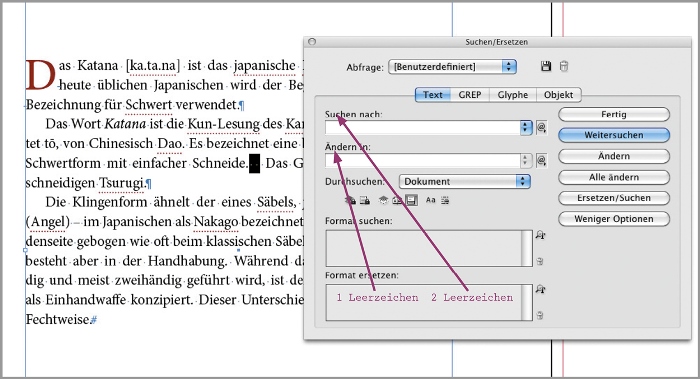Screen dimensions: 700x379
Task: Open special characters menu for Suchen nach
Action: click(x=542, y=128)
